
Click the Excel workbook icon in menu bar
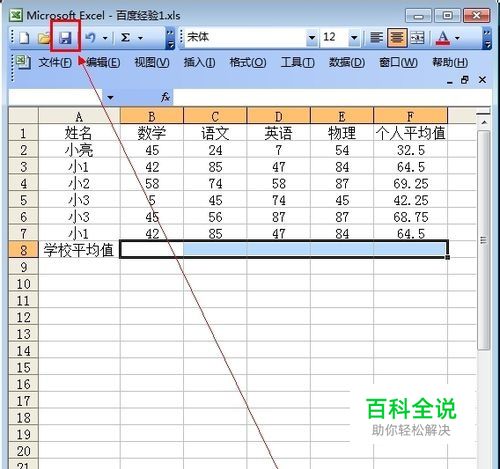tap(23, 62)
